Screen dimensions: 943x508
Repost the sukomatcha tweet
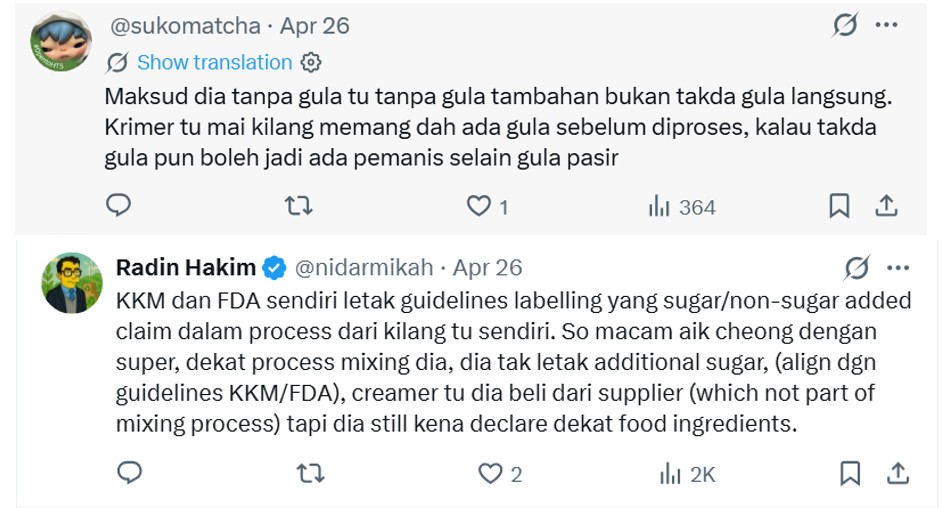pyautogui.click(x=298, y=206)
